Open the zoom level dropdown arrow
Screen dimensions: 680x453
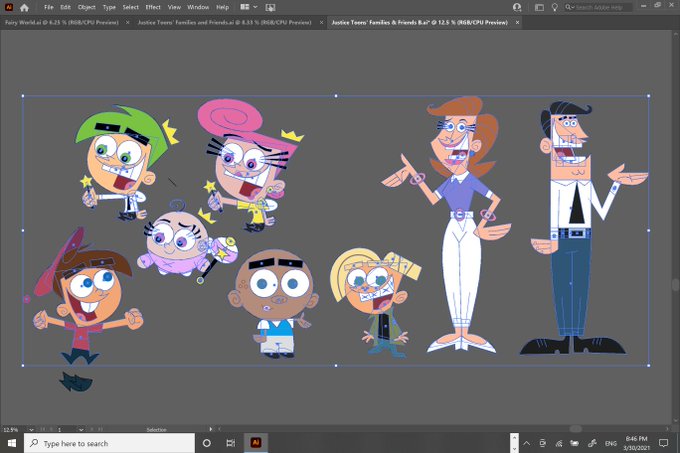tap(31, 429)
